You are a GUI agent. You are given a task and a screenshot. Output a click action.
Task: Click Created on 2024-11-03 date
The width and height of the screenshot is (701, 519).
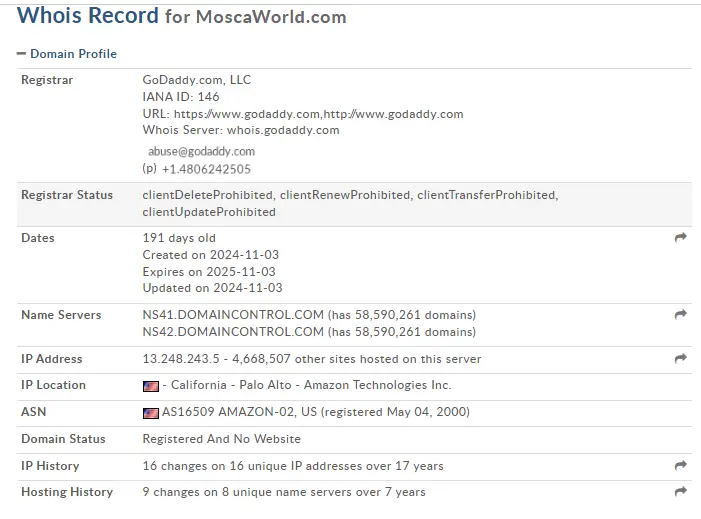click(211, 255)
